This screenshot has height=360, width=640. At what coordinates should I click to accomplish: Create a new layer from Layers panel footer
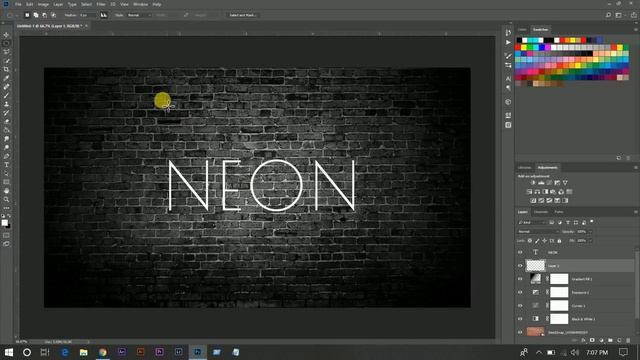point(619,340)
